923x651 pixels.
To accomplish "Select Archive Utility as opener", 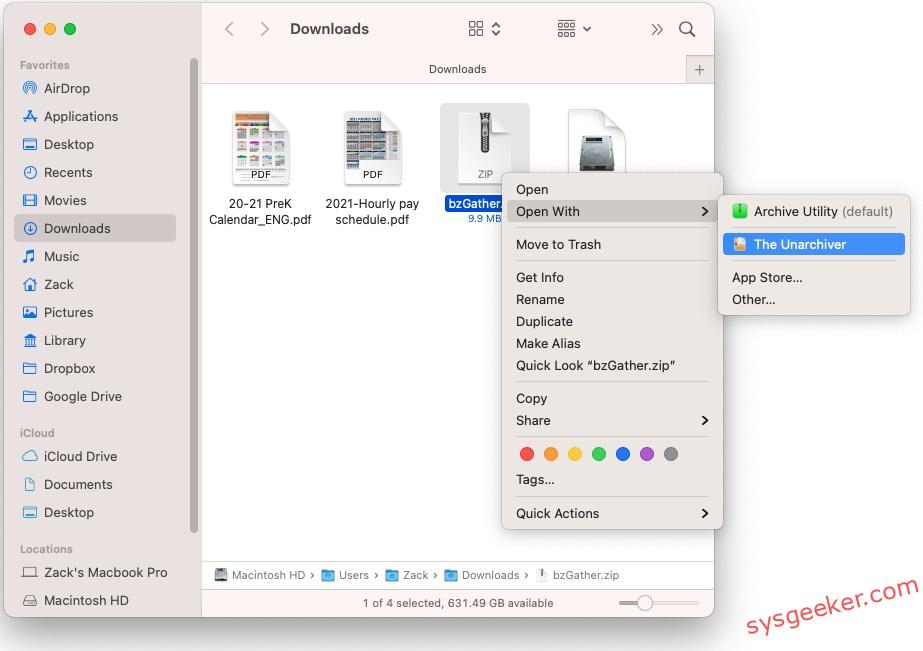I will tap(800, 211).
